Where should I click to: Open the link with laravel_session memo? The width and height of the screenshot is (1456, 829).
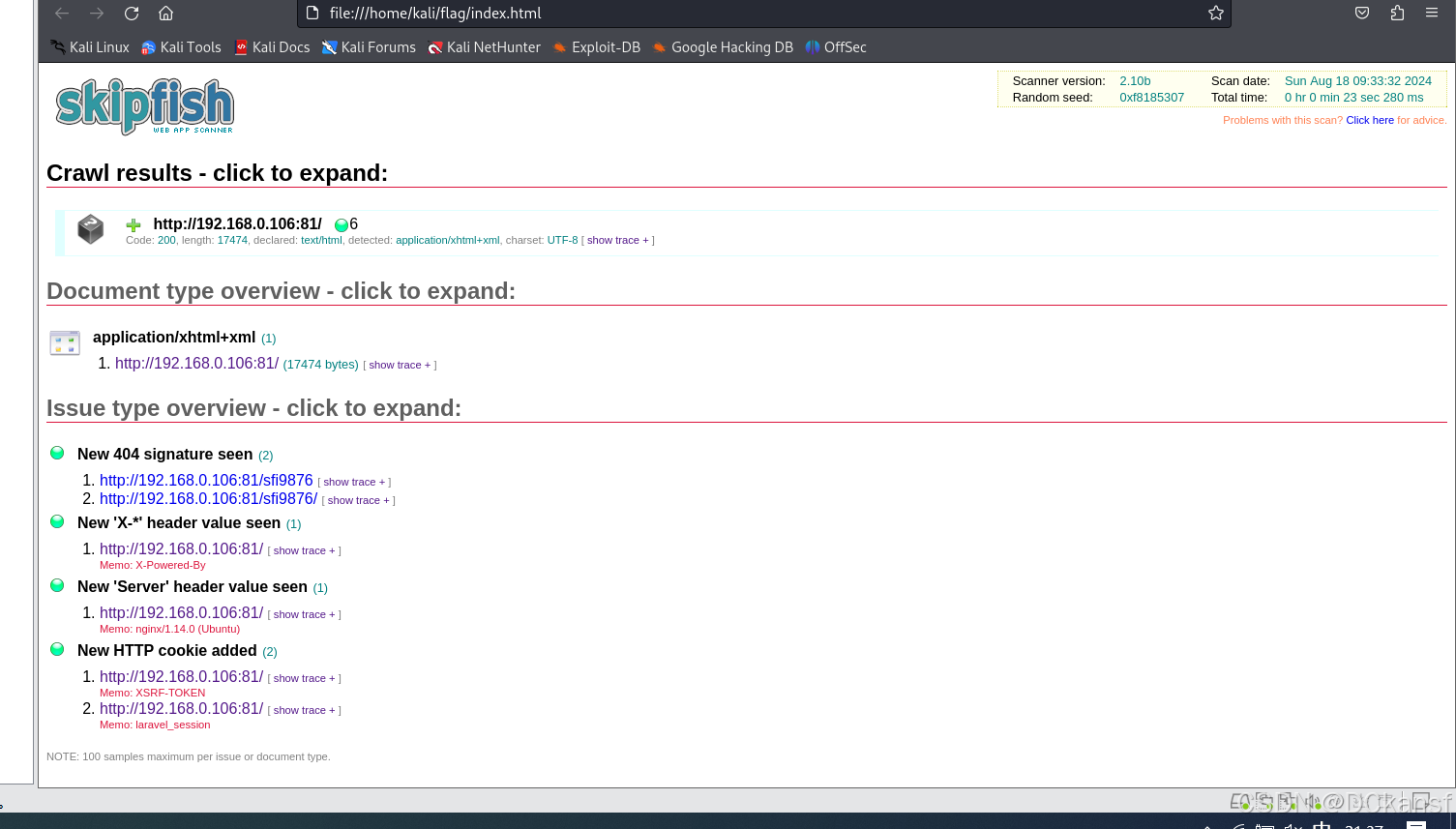pyautogui.click(x=181, y=709)
